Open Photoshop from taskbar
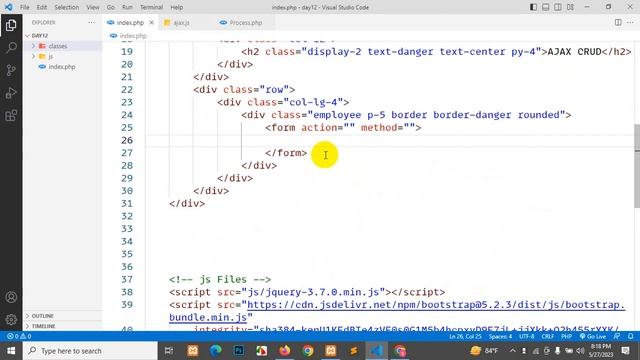The height and width of the screenshot is (360, 640). [x=239, y=351]
